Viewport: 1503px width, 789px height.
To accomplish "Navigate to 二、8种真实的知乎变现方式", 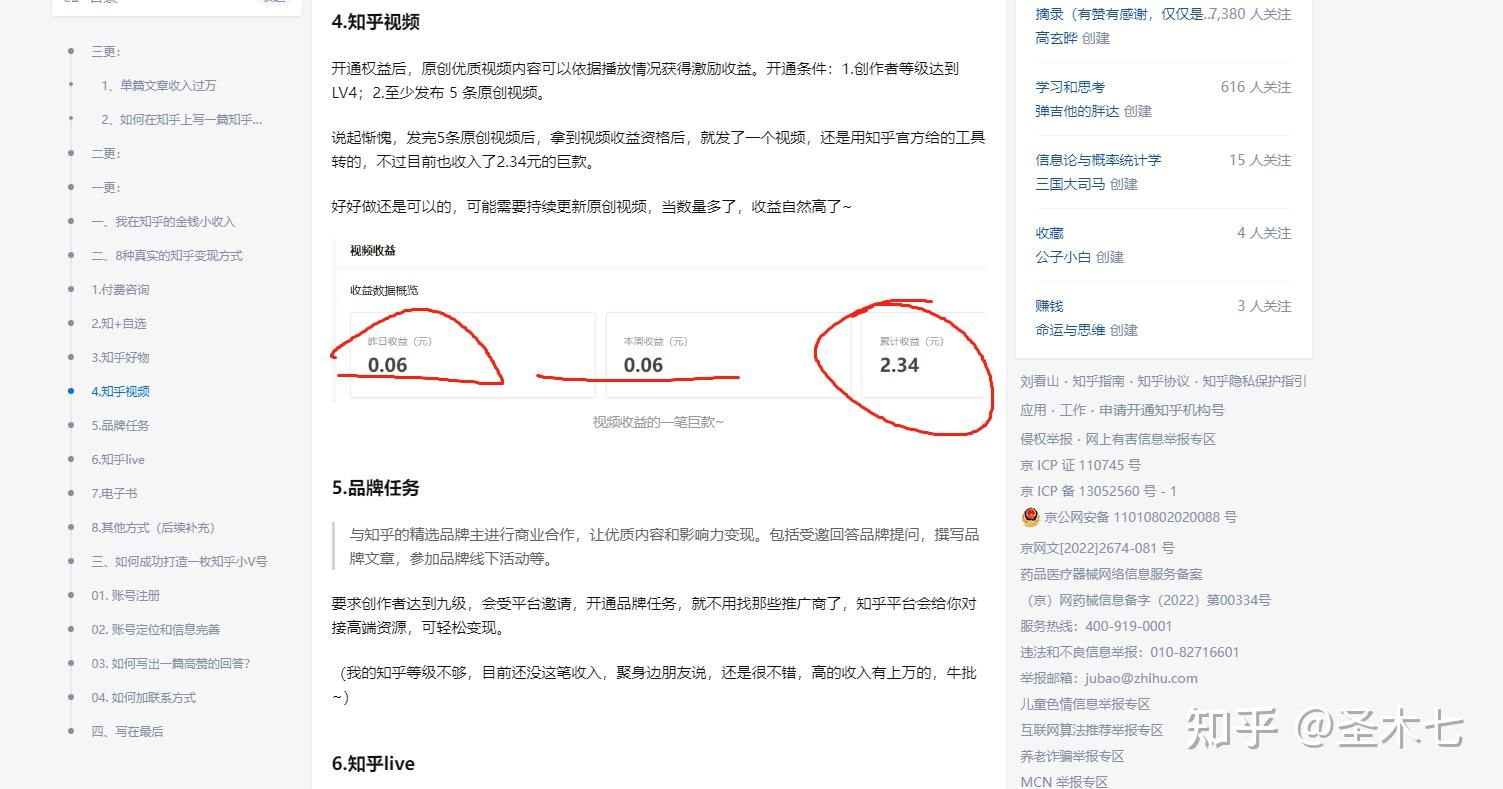I will pyautogui.click(x=167, y=255).
